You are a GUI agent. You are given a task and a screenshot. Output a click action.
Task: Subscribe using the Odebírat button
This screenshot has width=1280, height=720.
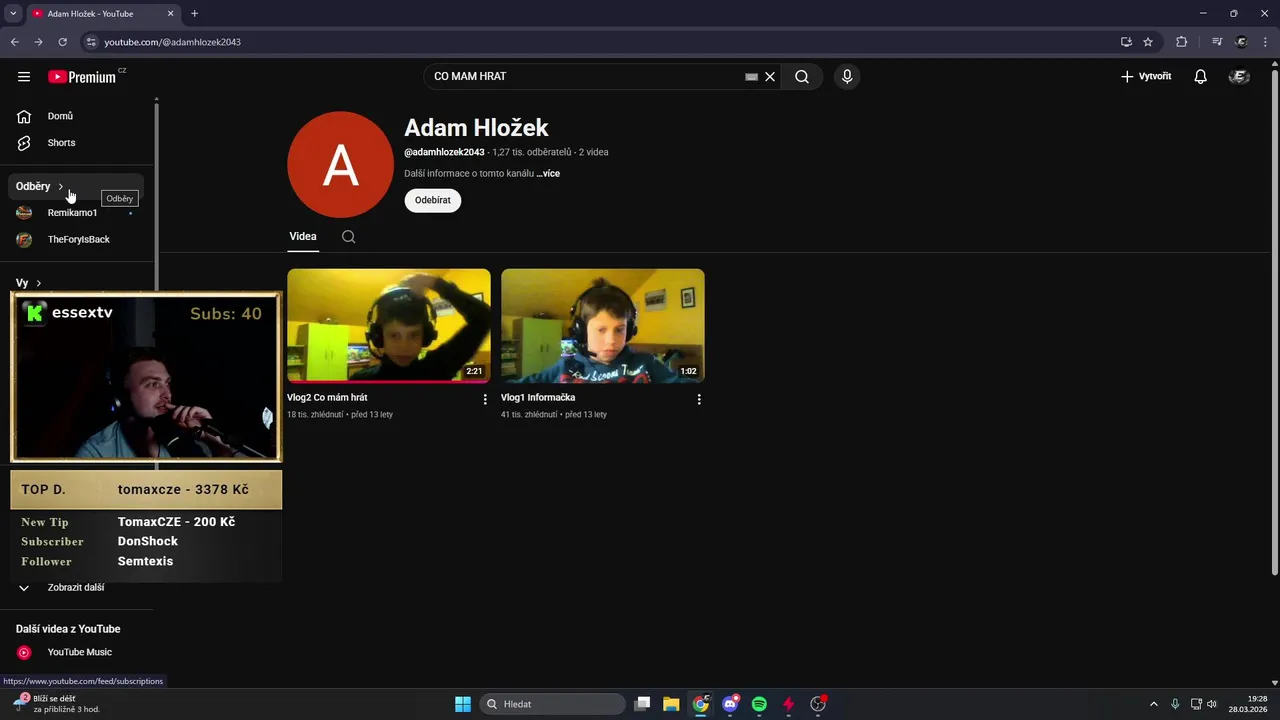click(x=433, y=200)
